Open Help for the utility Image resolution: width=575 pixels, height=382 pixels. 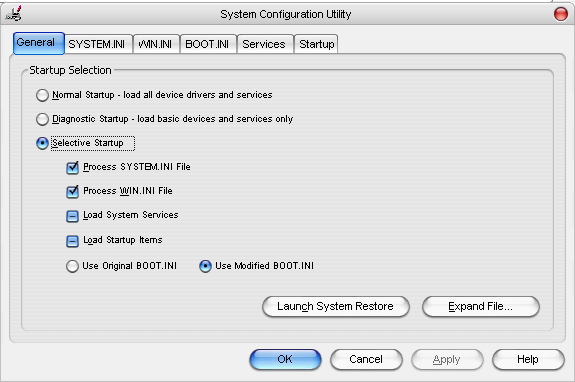click(x=528, y=359)
